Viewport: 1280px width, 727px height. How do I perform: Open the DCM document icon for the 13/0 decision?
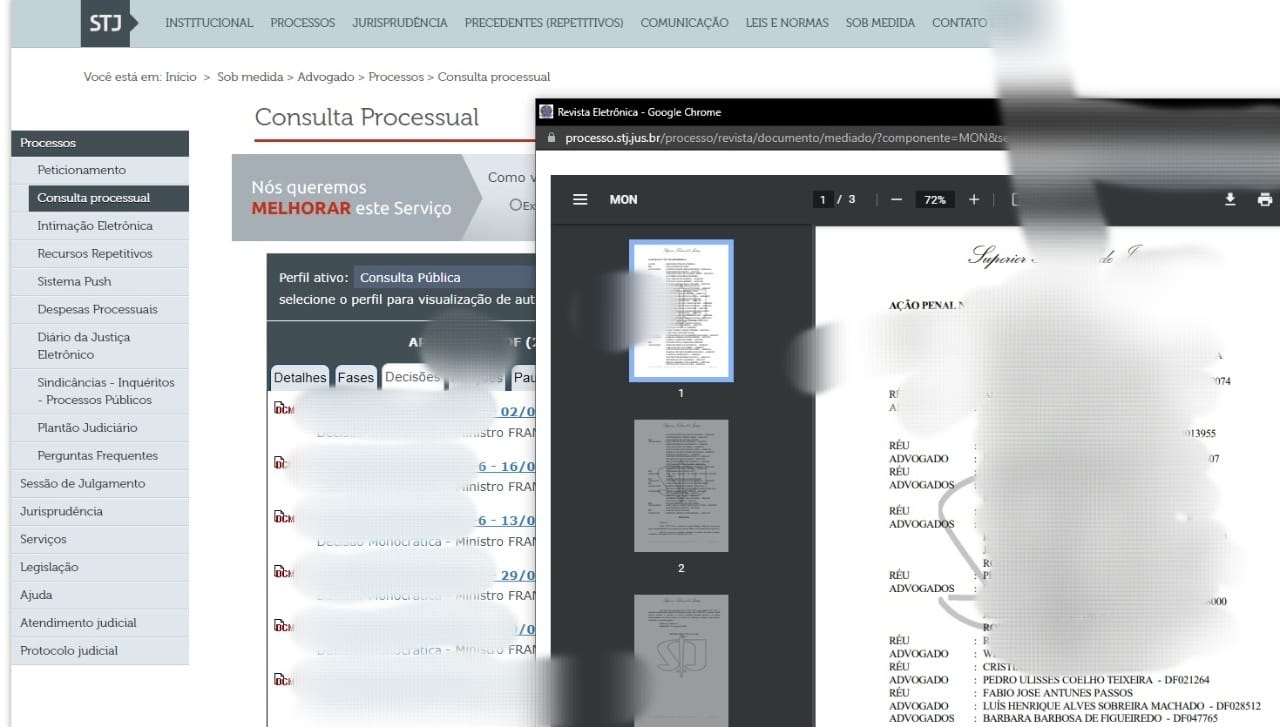[284, 517]
